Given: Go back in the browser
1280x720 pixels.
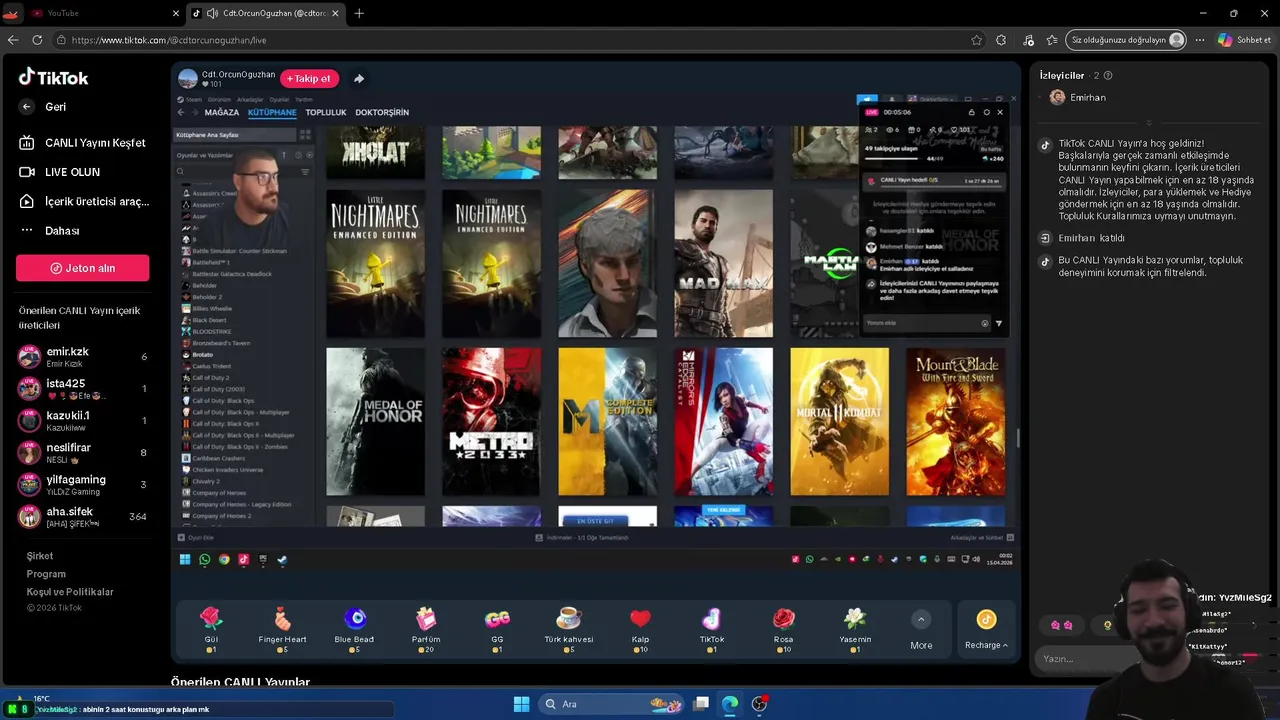Looking at the screenshot, I should [x=13, y=40].
